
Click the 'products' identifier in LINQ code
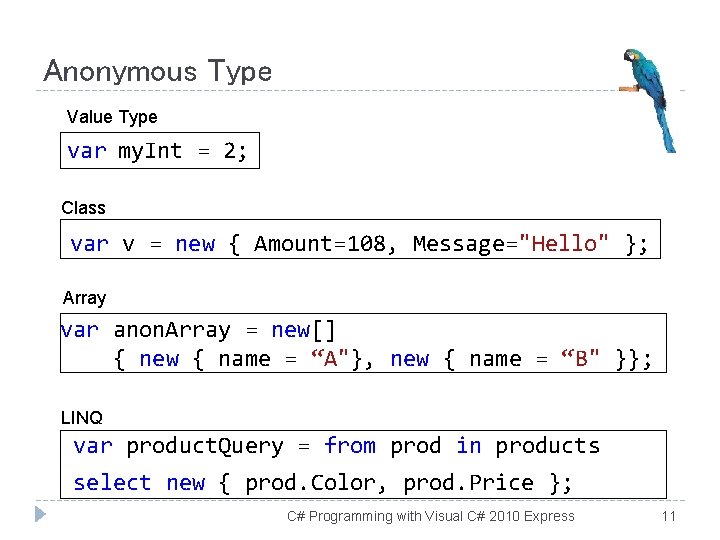548,447
